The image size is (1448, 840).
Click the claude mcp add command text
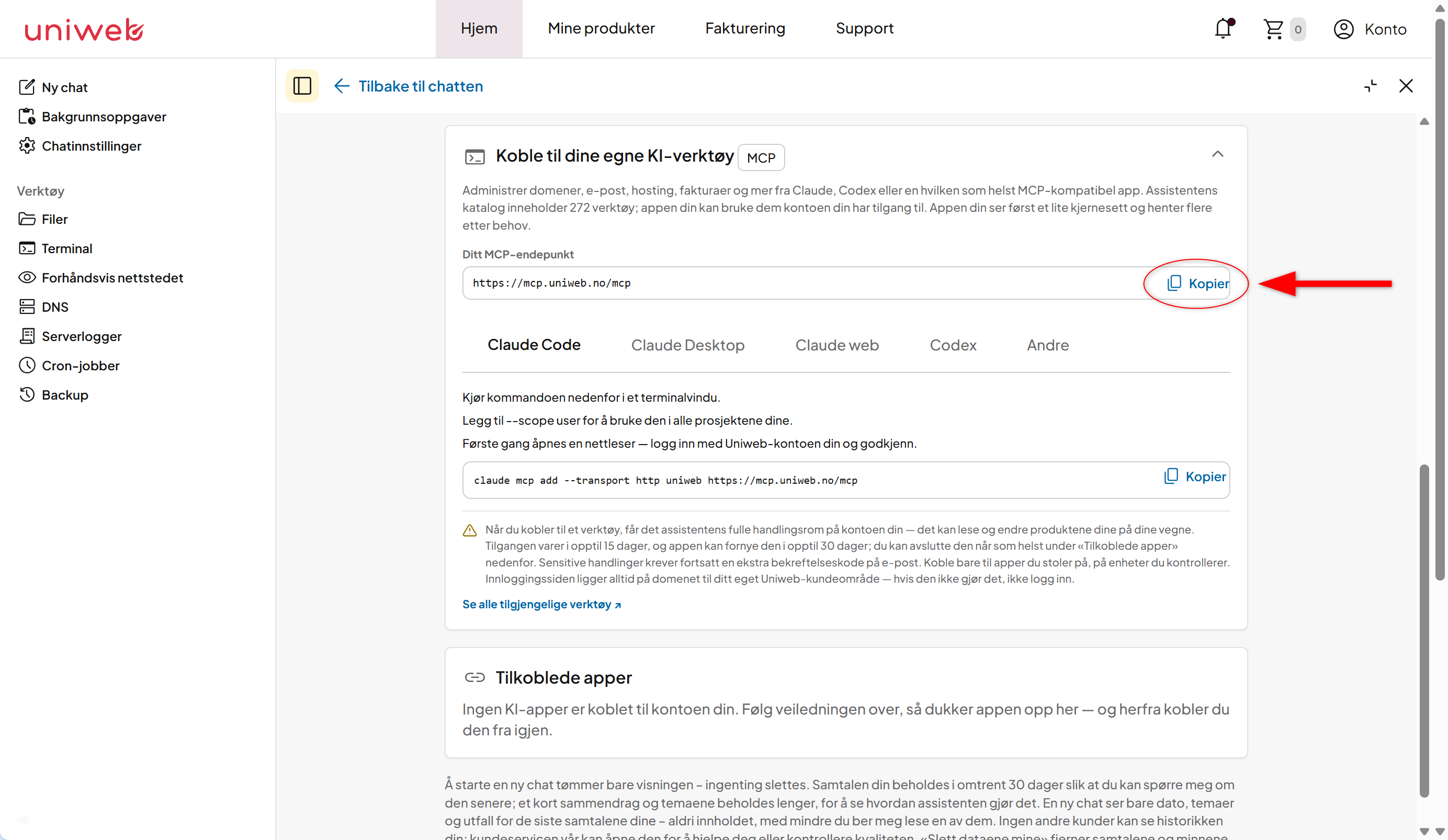pos(665,480)
